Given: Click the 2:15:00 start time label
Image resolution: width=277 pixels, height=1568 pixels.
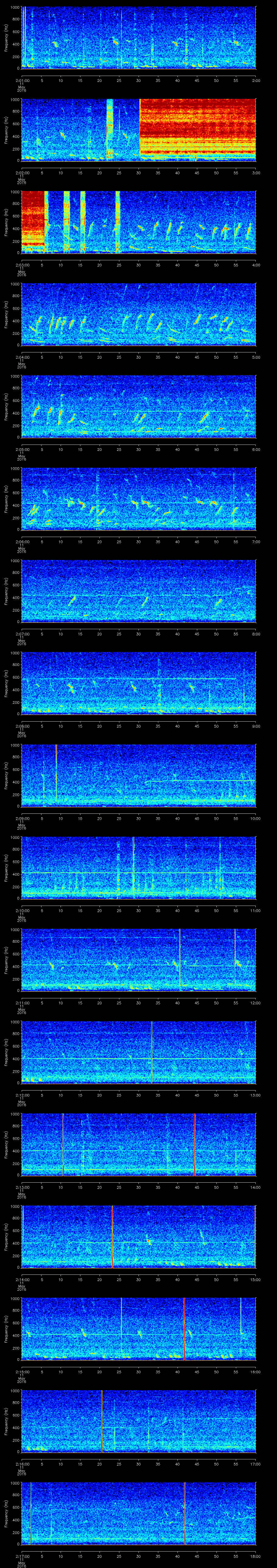Looking at the screenshot, I should [x=22, y=1372].
